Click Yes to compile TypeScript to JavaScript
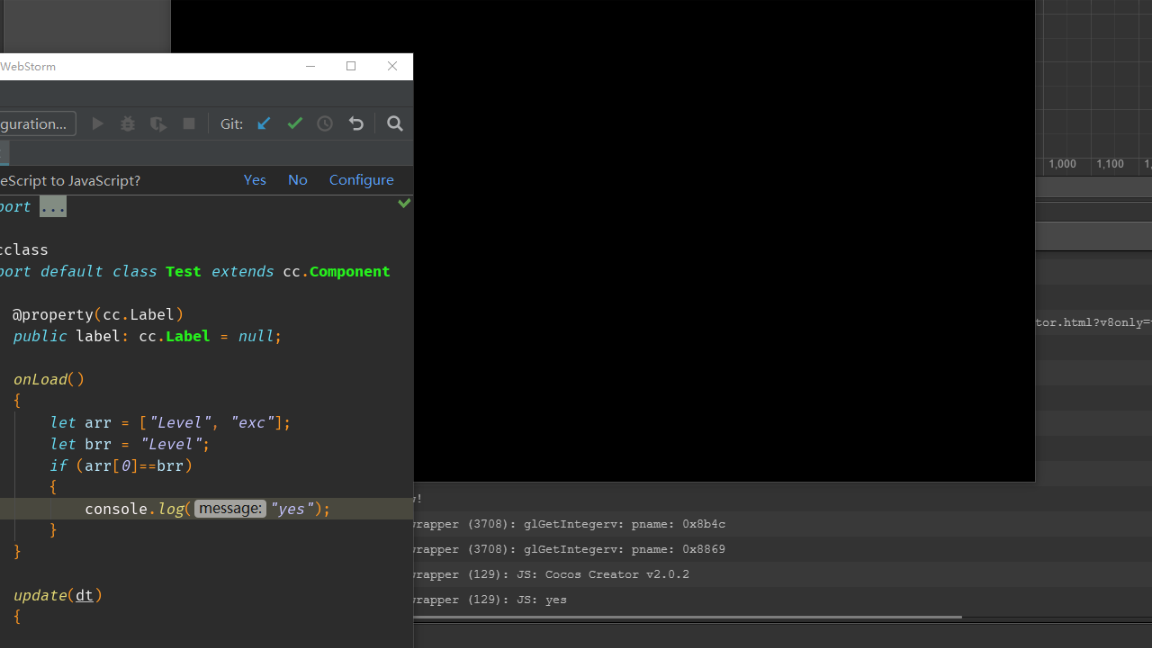1152x648 pixels. pos(255,180)
